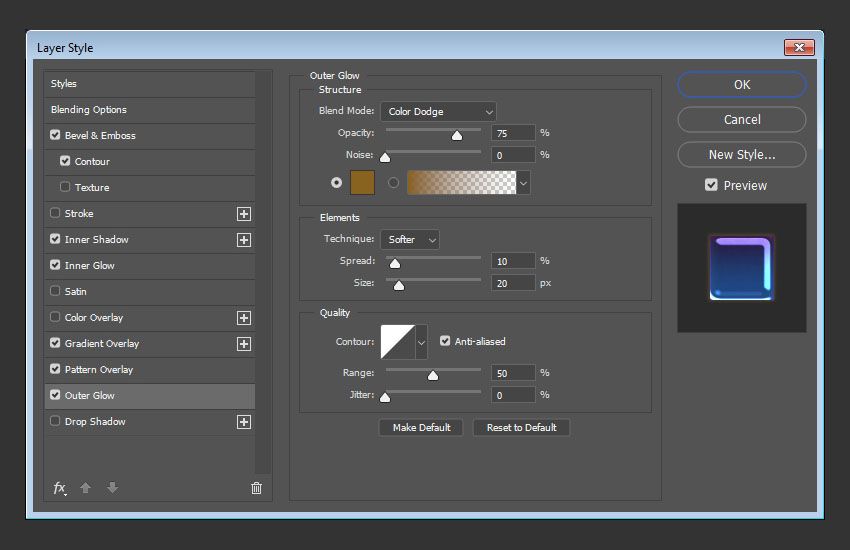Select the solid color glow radio button
The width and height of the screenshot is (850, 550).
(337, 183)
